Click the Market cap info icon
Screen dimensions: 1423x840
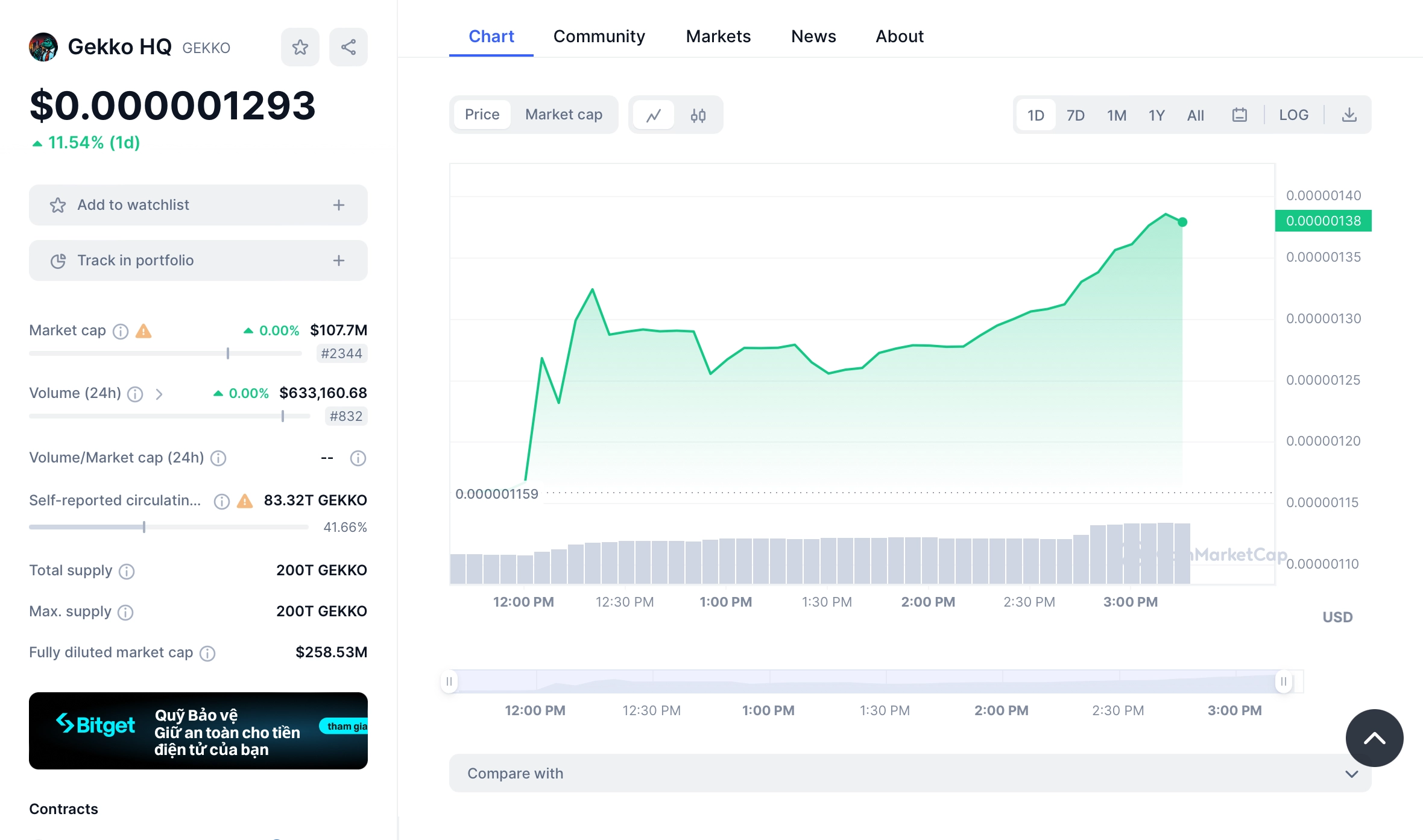click(x=120, y=332)
